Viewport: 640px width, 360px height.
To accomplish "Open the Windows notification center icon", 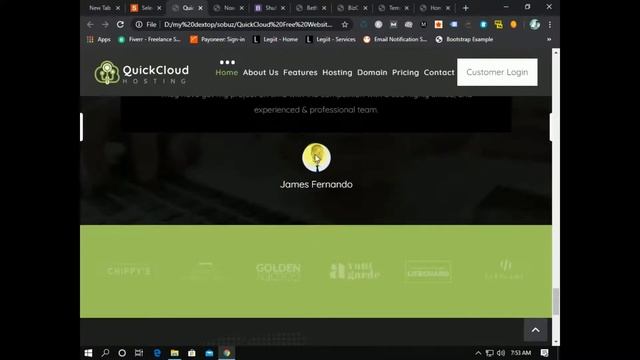I will (544, 353).
